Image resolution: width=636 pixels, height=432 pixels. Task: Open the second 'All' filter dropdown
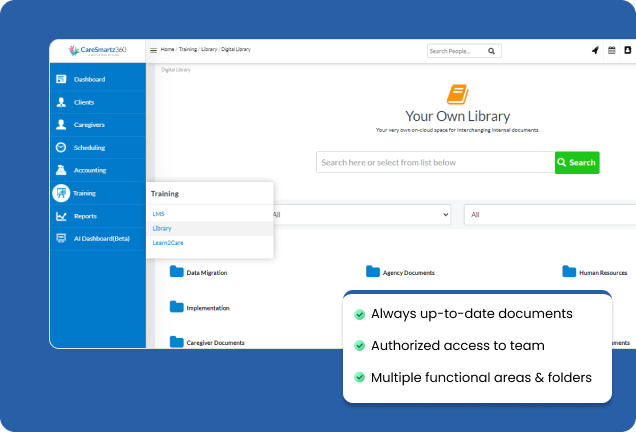pyautogui.click(x=549, y=214)
